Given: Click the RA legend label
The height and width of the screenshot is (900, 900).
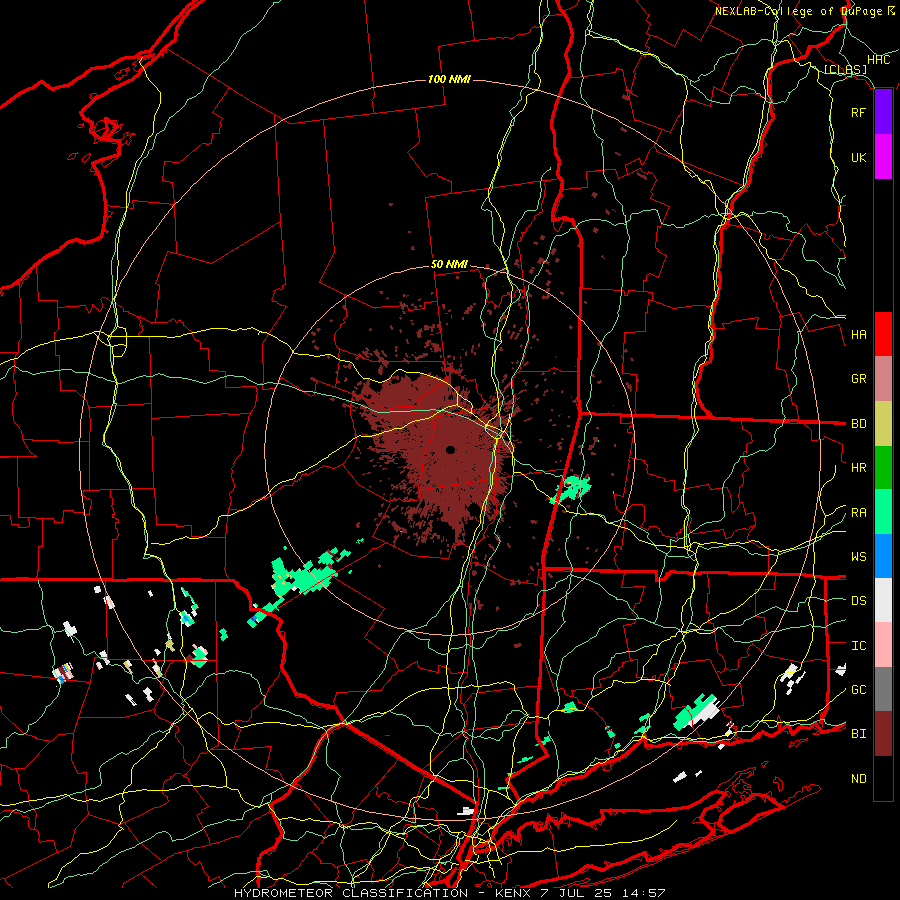Looking at the screenshot, I should pyautogui.click(x=858, y=513).
